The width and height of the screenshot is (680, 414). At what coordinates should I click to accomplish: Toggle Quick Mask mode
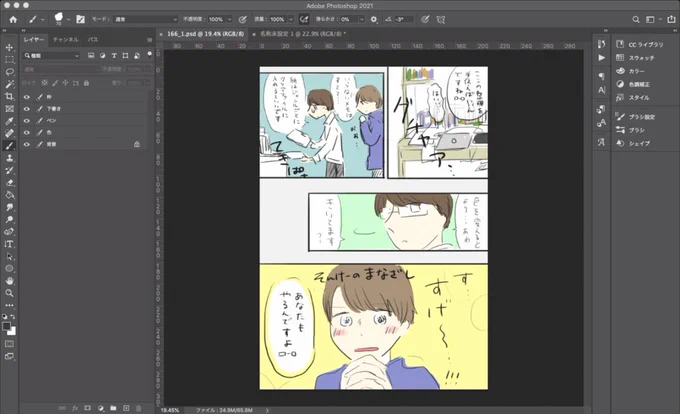(x=9, y=344)
